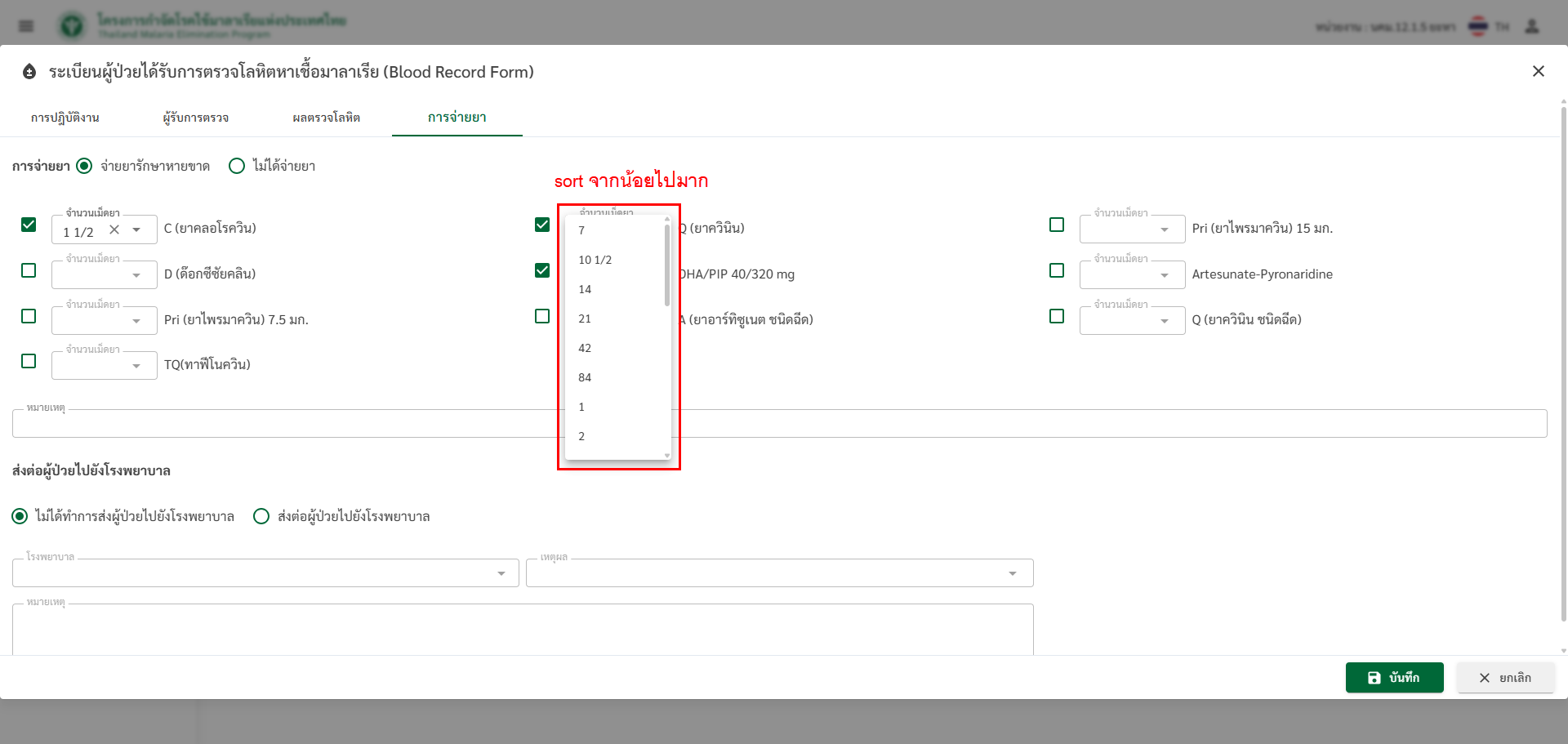Screen dimensions: 1568x744
Task: Select the ไม่ได้จ่ายยา radio option
Action: coord(237,167)
